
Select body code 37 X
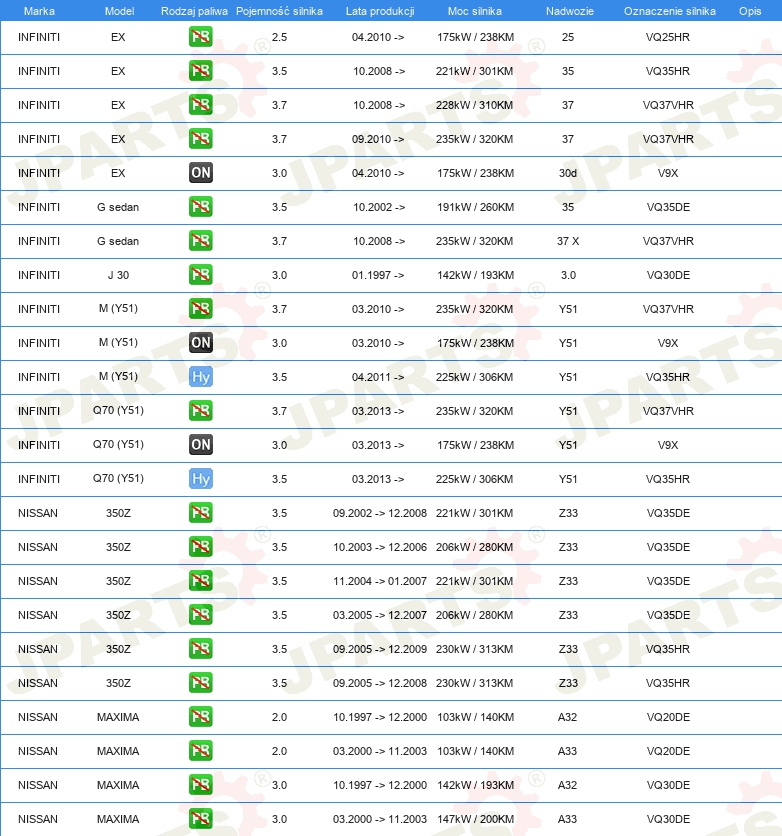[x=568, y=241]
